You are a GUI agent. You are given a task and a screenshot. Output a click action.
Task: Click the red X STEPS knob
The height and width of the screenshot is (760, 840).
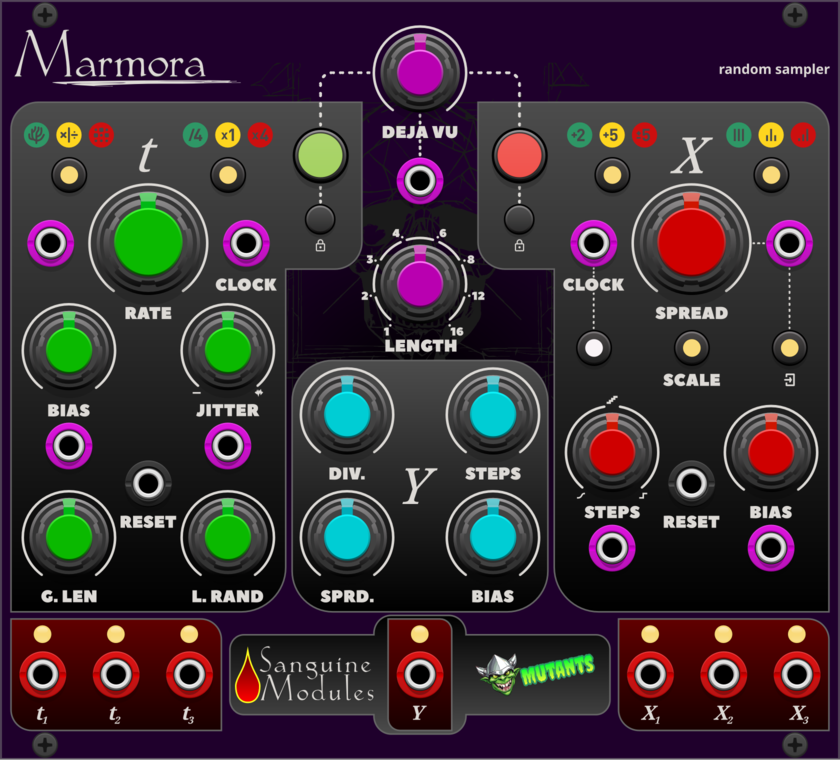tap(612, 452)
